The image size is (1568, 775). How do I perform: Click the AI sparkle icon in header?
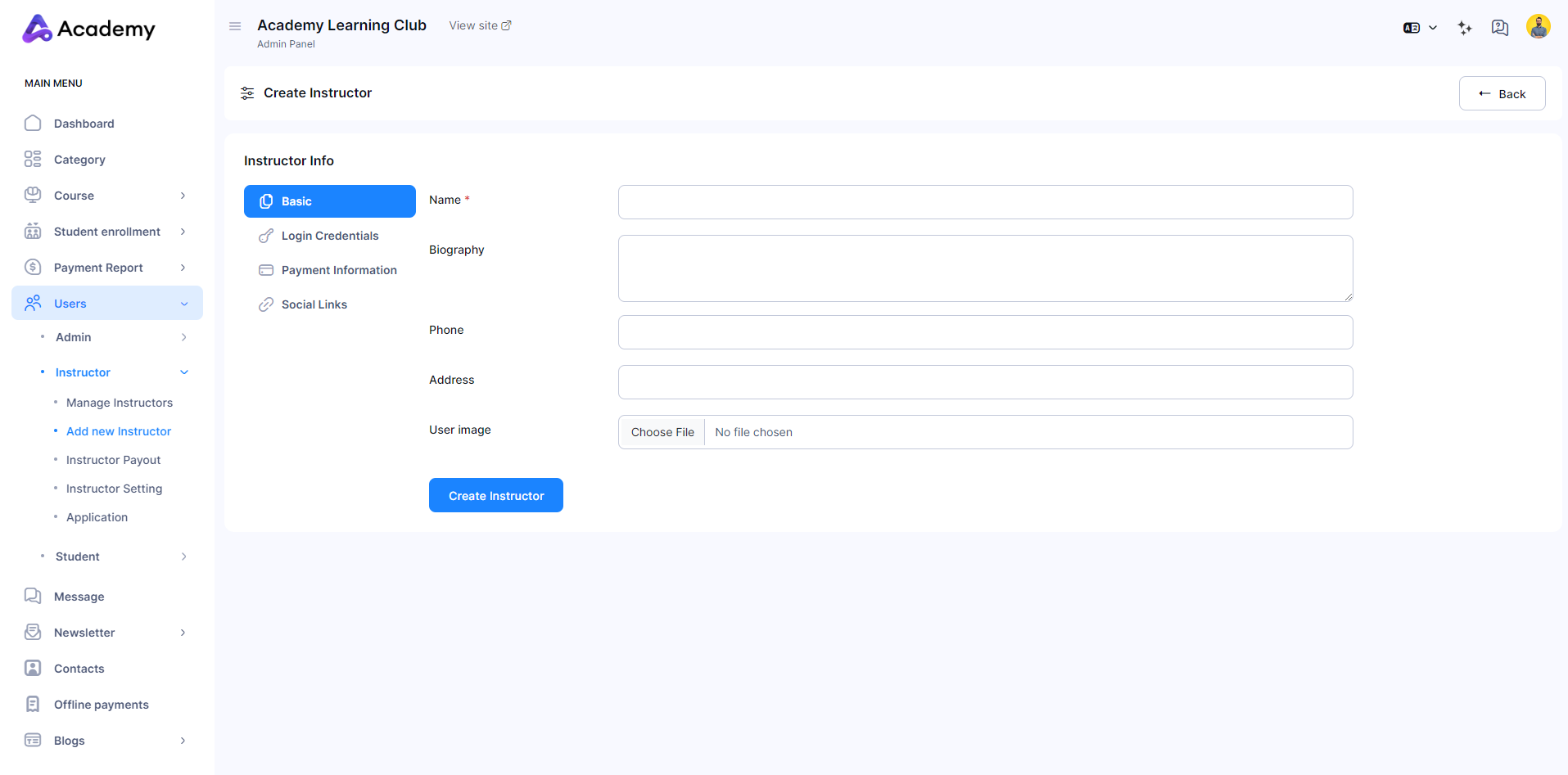[1465, 28]
